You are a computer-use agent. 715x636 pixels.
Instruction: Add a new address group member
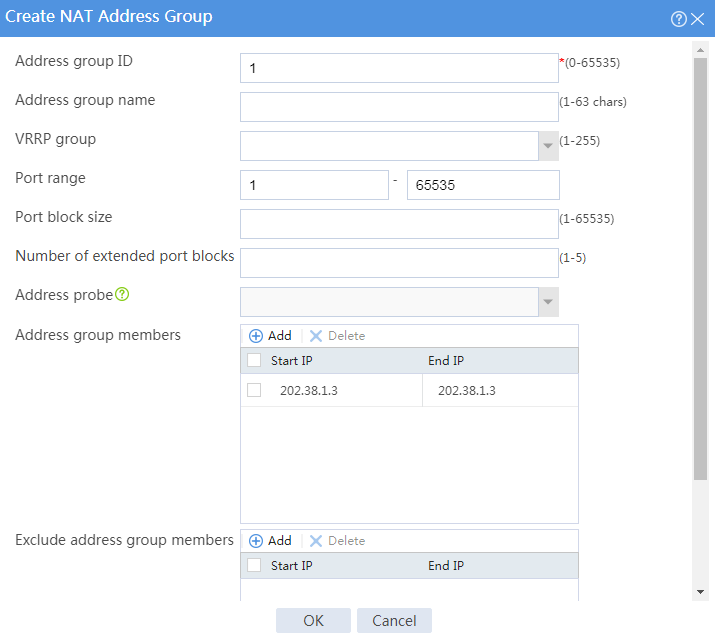point(270,336)
